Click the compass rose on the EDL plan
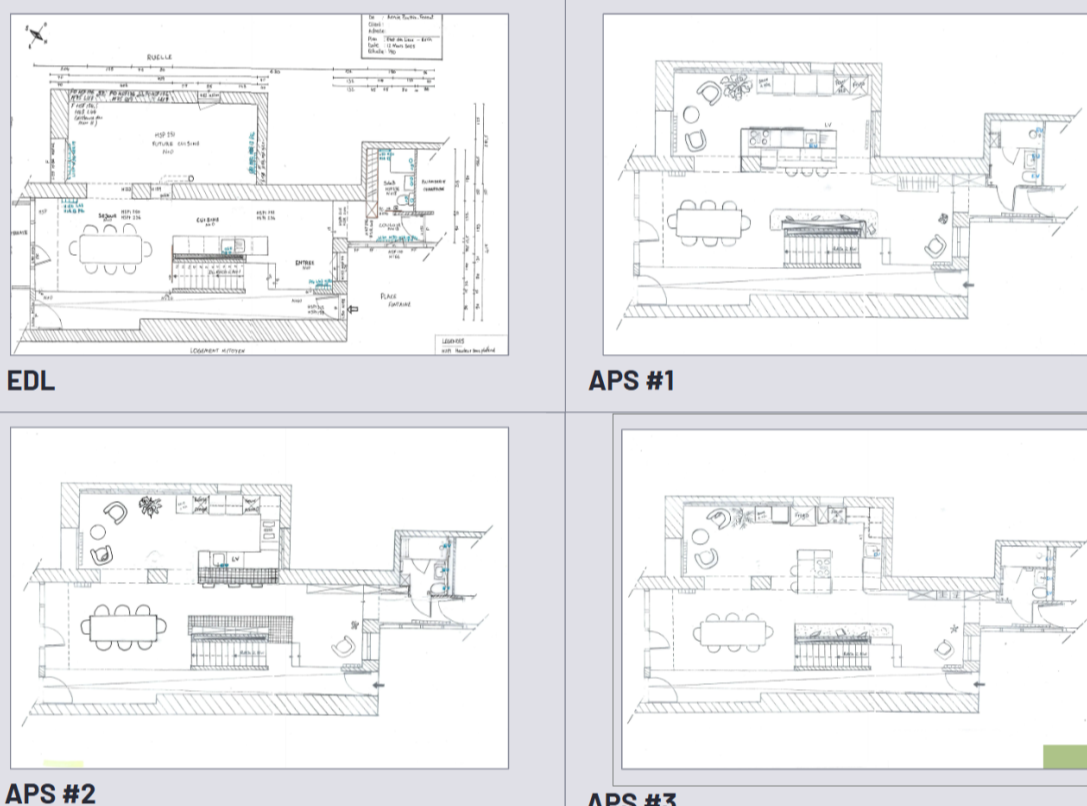 38,36
